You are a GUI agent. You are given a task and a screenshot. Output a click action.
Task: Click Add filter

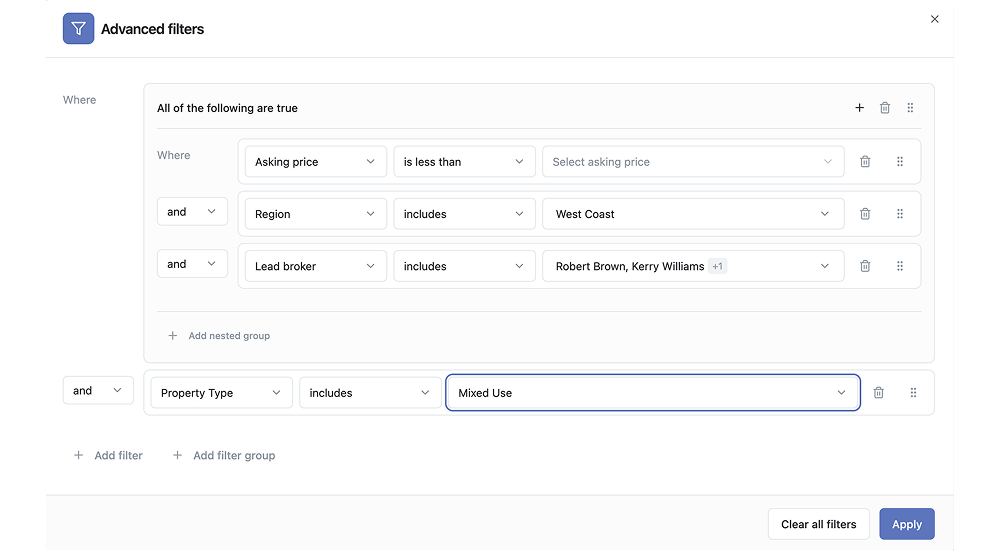[x=109, y=456]
